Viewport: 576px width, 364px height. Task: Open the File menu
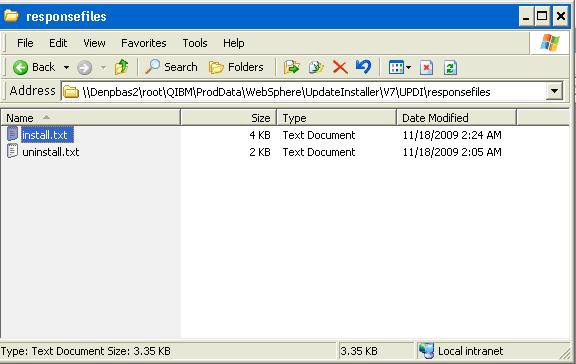point(25,43)
